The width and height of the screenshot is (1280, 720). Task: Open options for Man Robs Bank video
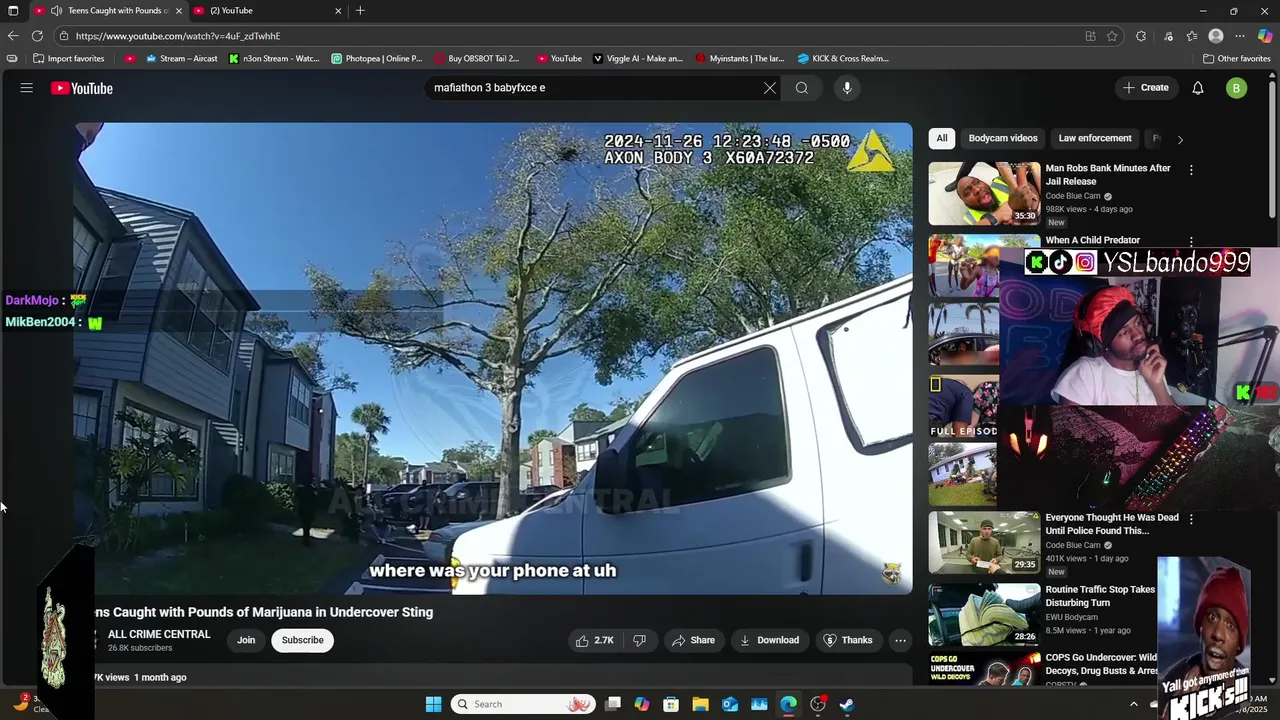(1191, 170)
